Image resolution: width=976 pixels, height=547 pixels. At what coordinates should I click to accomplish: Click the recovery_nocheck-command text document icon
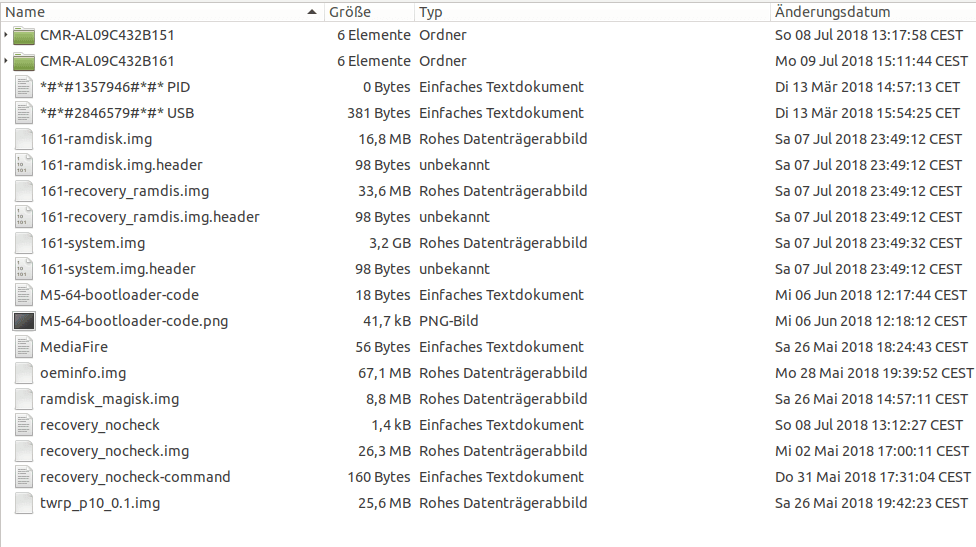coord(24,477)
